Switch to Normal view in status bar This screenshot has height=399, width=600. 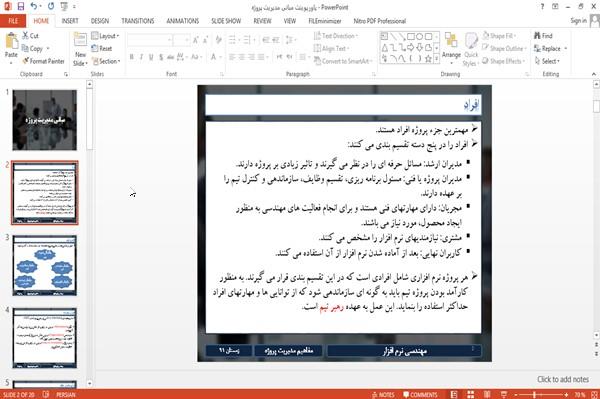(x=454, y=394)
